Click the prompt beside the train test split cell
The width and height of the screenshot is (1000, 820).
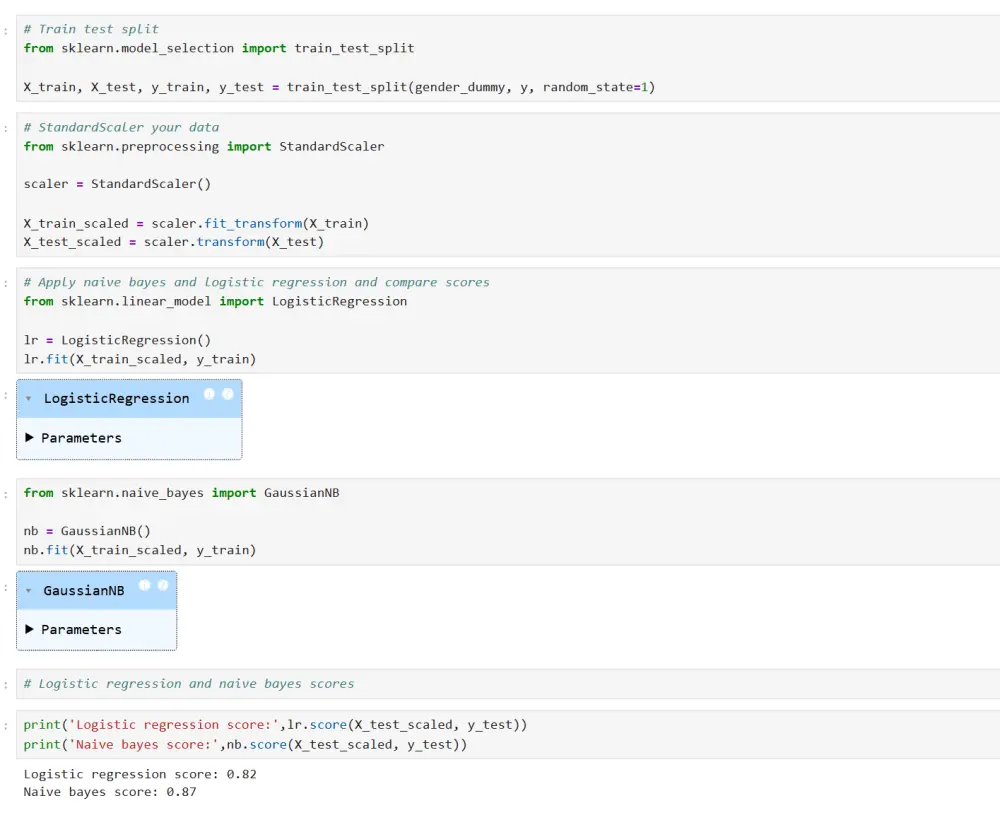click(7, 30)
